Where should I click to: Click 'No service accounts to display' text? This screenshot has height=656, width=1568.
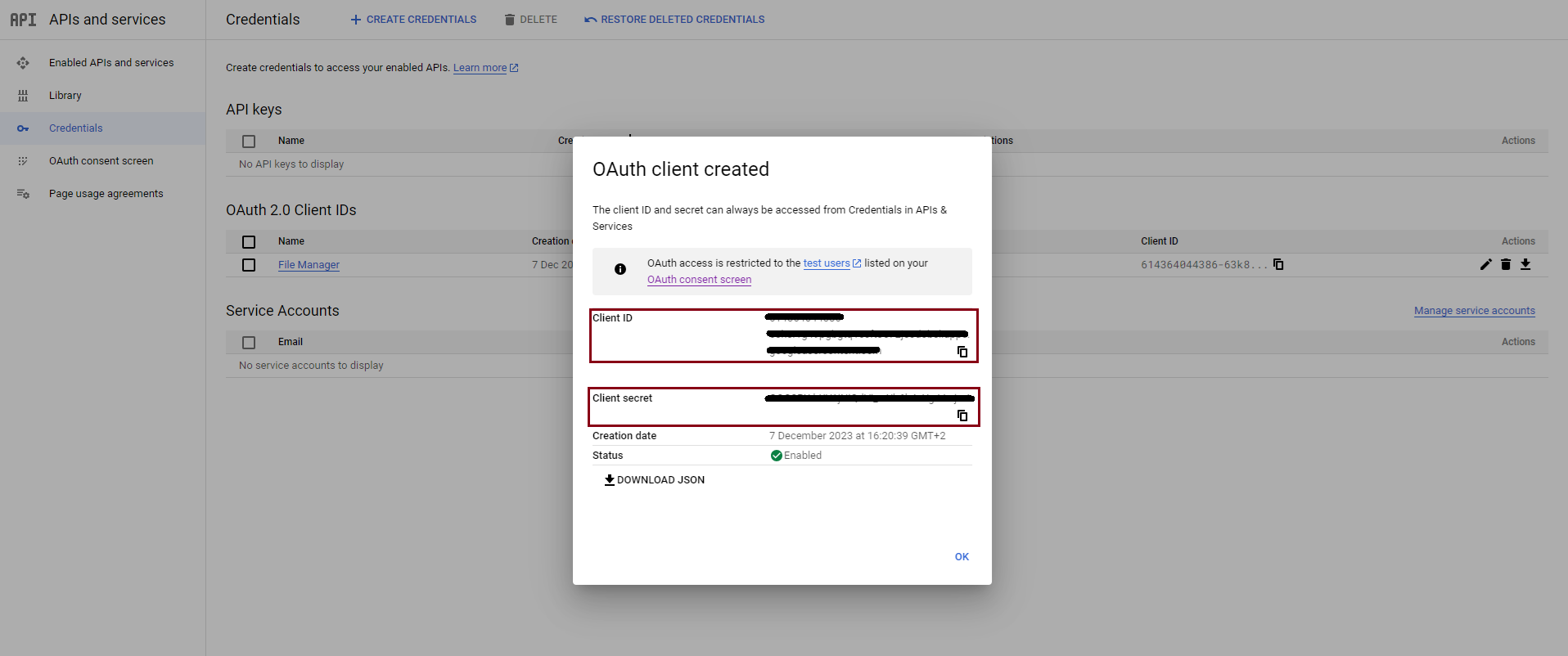(x=311, y=366)
